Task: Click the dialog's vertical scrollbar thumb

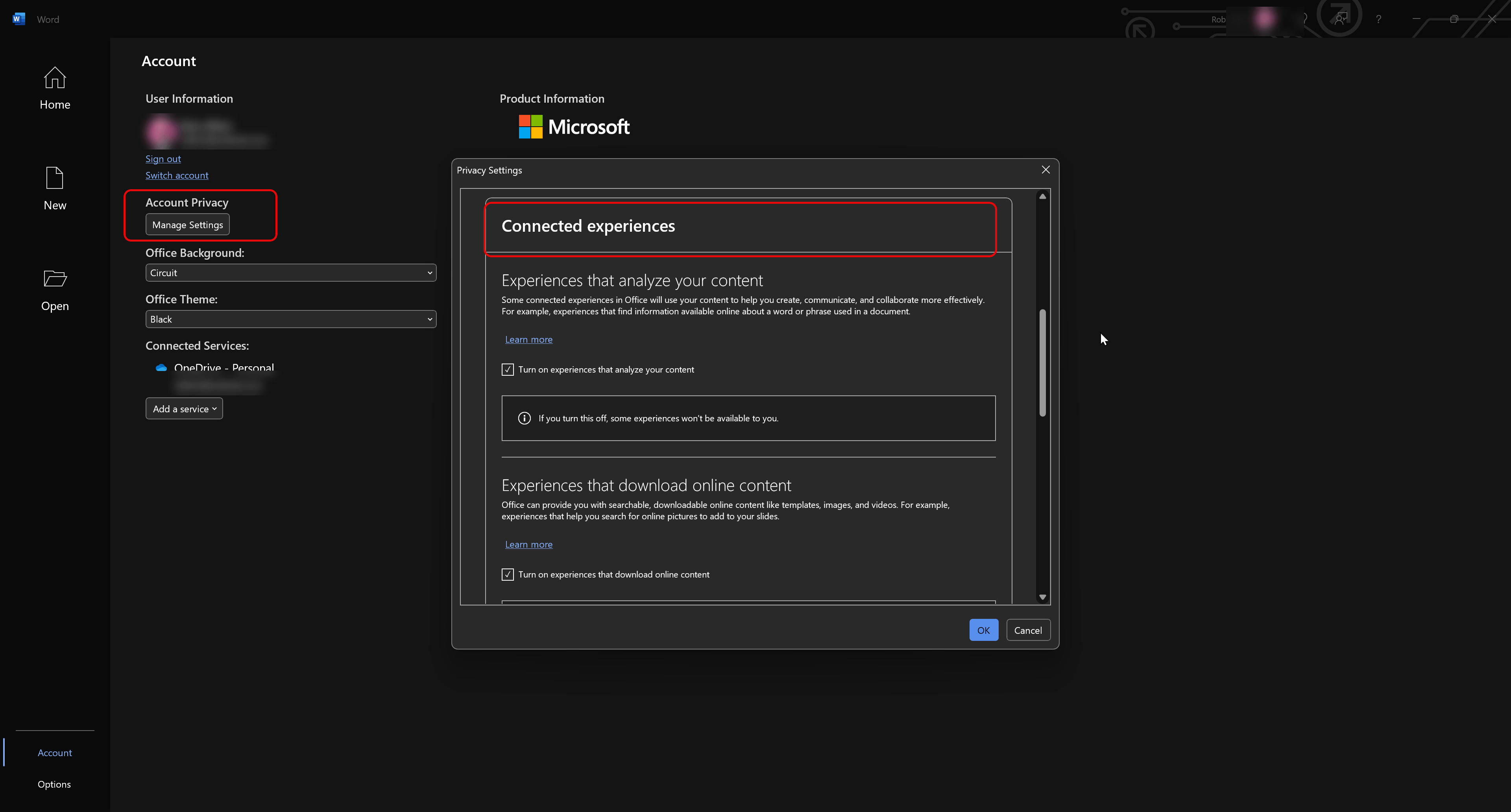Action: [1042, 362]
